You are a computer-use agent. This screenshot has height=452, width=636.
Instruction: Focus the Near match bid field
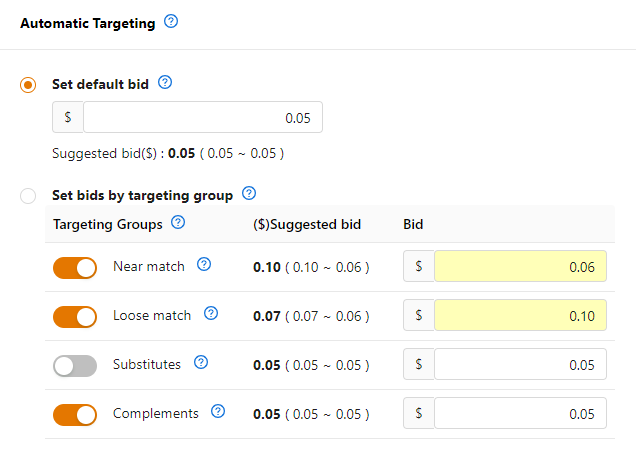pos(520,266)
